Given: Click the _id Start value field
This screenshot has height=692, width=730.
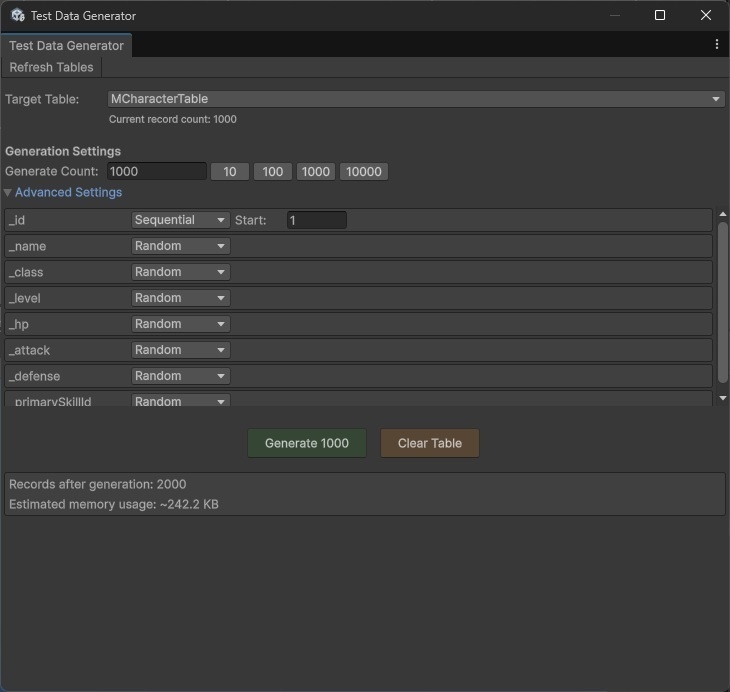Looking at the screenshot, I should tap(317, 220).
